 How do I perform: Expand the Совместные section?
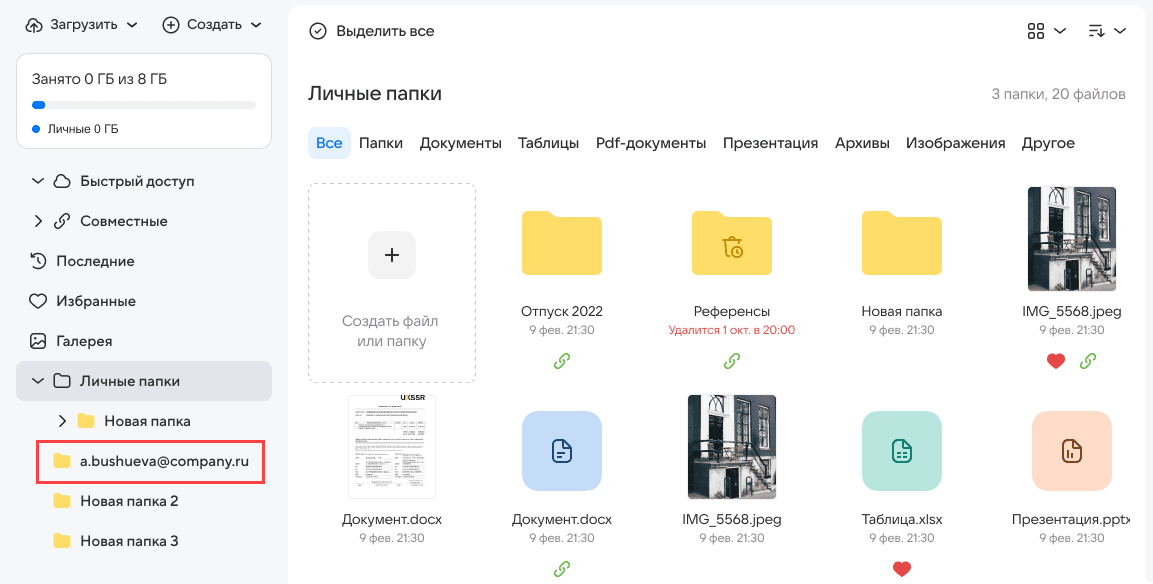pos(38,221)
